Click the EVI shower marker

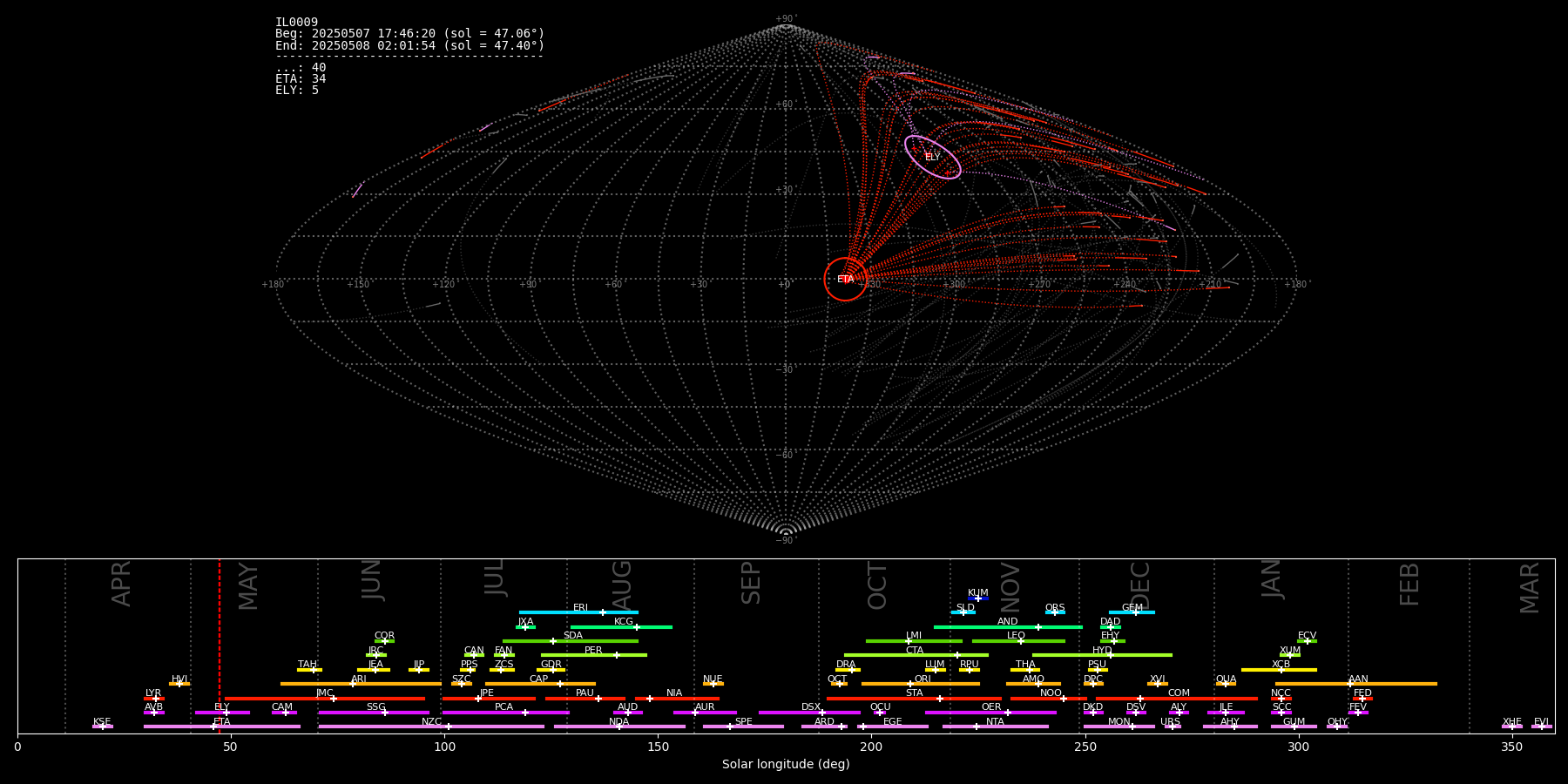coord(1541,726)
